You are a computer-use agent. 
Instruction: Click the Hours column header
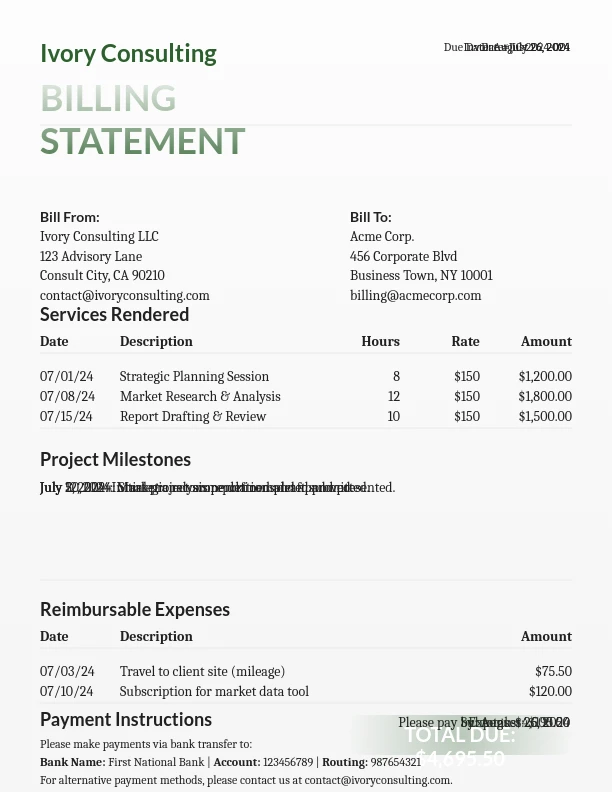click(x=380, y=341)
